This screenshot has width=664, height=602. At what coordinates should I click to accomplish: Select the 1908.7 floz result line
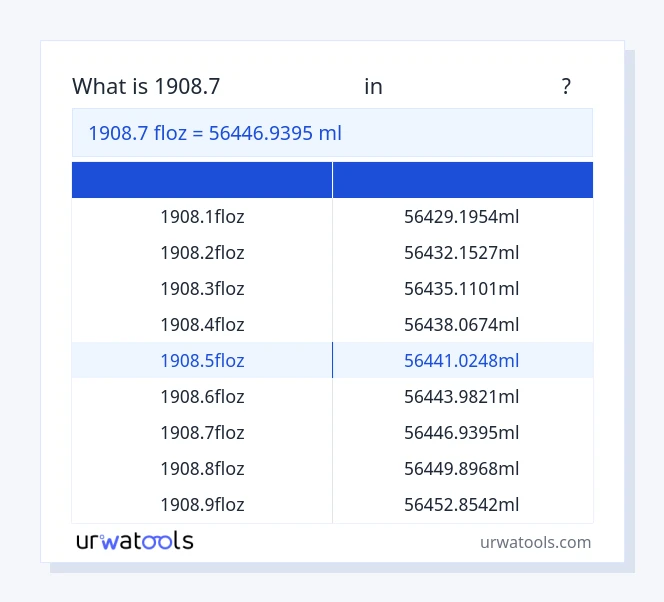pyautogui.click(x=215, y=133)
